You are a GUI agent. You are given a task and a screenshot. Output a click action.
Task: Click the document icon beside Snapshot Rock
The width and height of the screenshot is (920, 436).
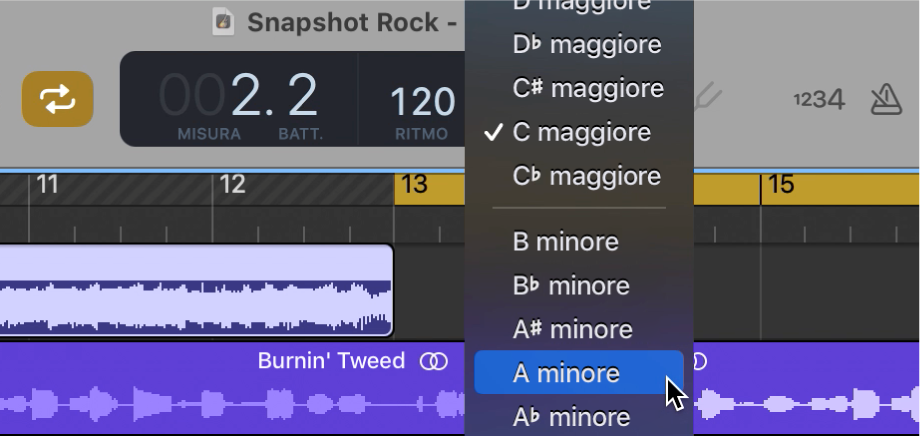click(x=224, y=21)
